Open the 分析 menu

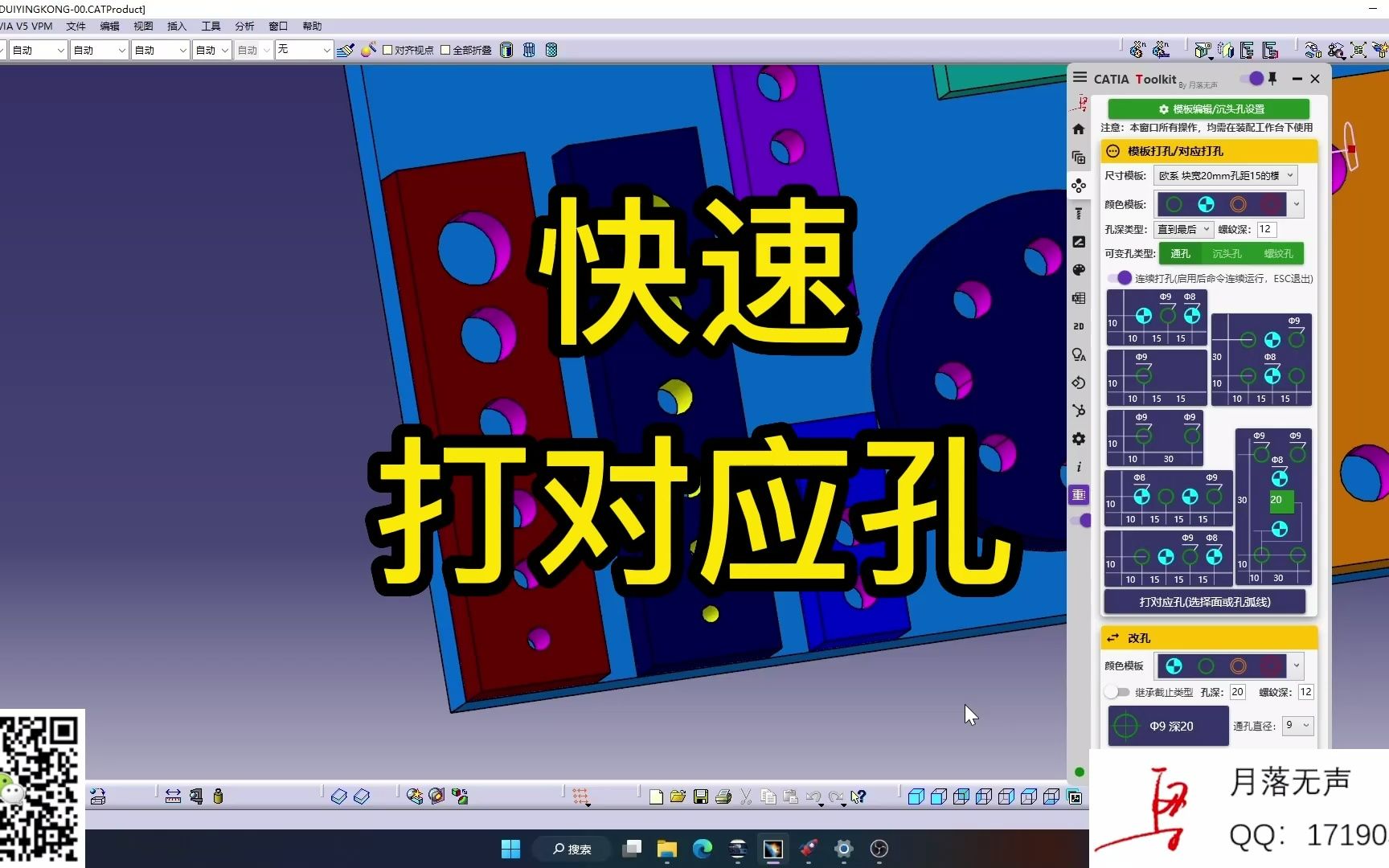coord(244,26)
